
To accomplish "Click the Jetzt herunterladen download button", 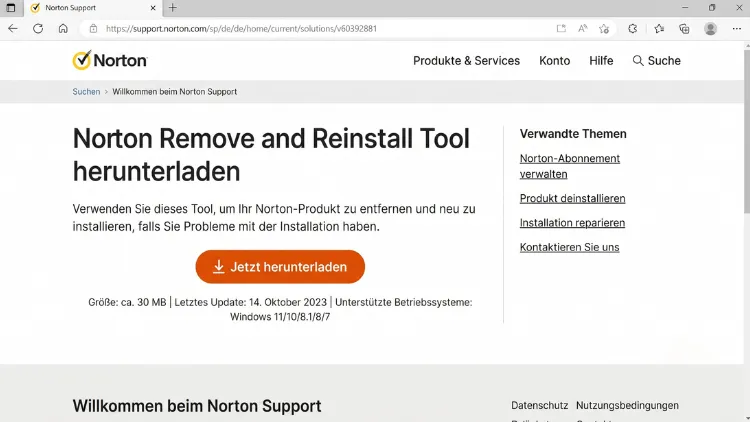I will point(280,267).
